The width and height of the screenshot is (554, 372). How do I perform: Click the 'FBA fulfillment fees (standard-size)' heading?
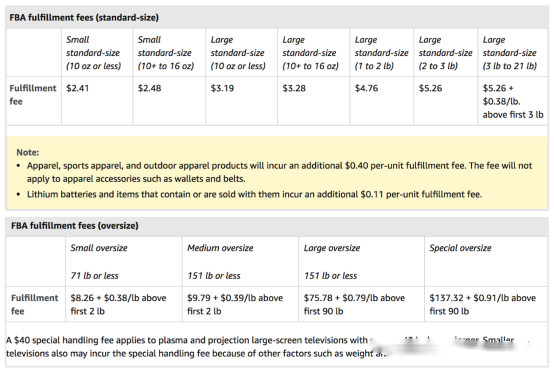84,17
